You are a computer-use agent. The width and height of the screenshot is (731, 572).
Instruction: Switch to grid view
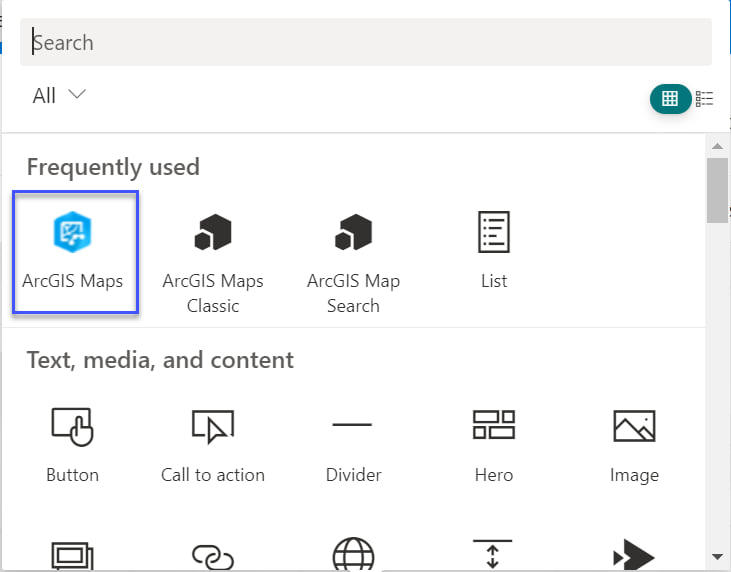tap(670, 98)
